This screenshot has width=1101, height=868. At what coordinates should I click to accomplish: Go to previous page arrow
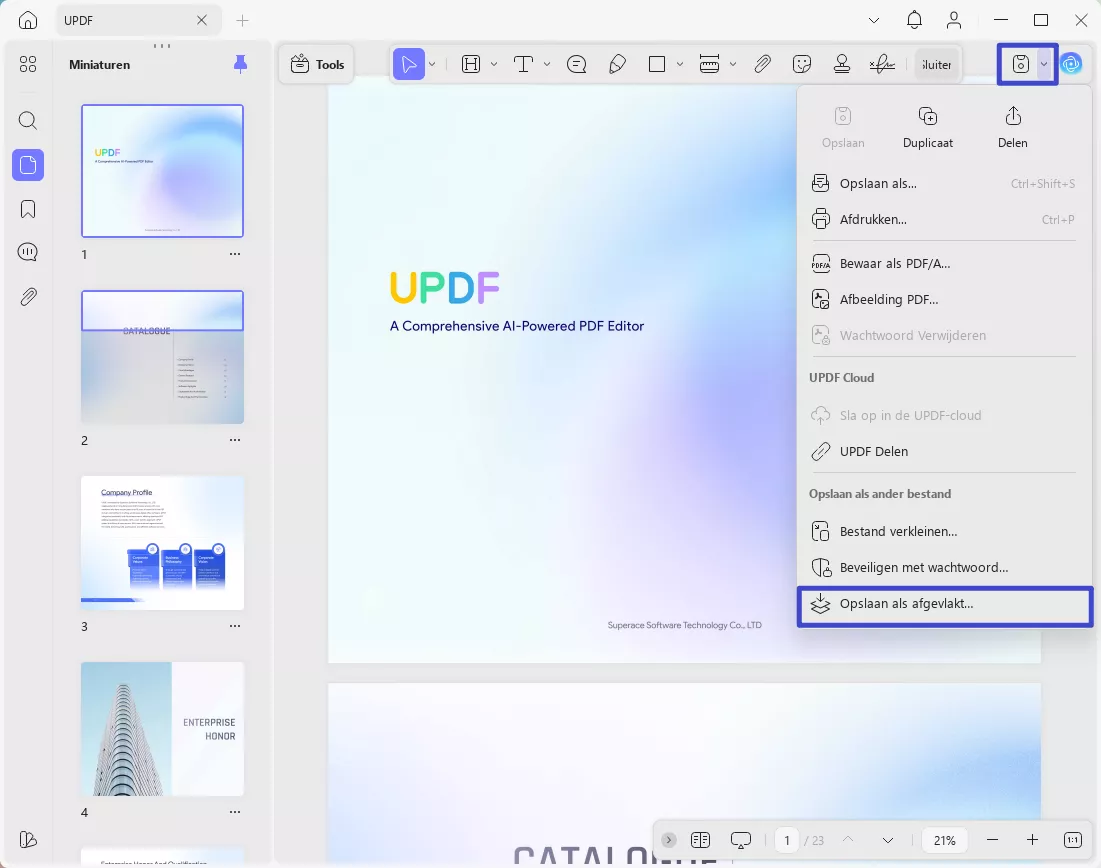pyautogui.click(x=848, y=840)
